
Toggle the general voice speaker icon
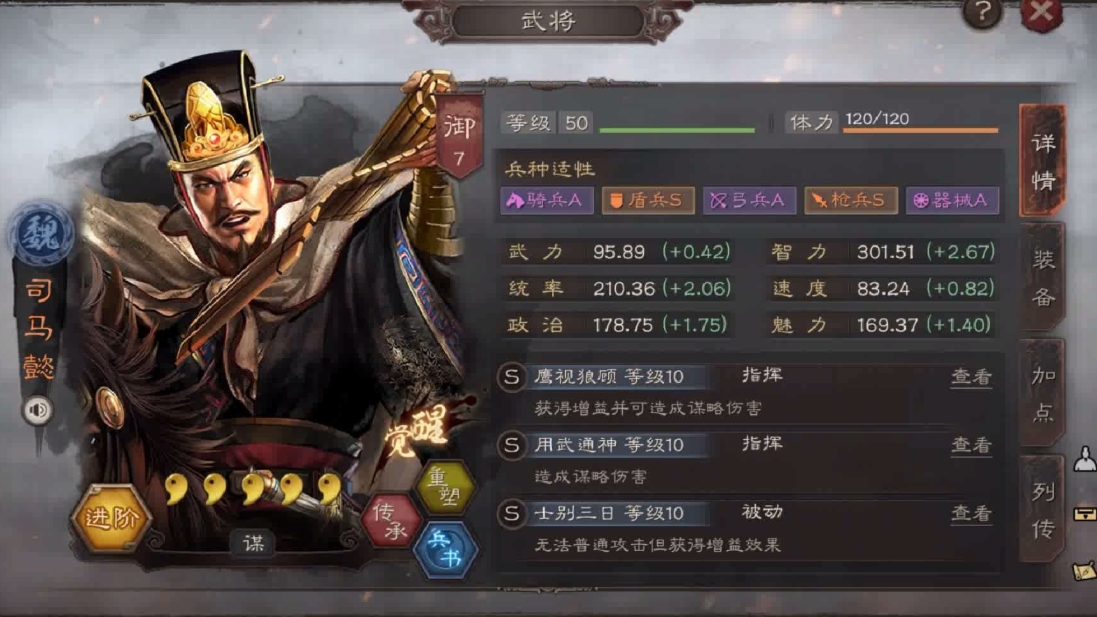38,410
